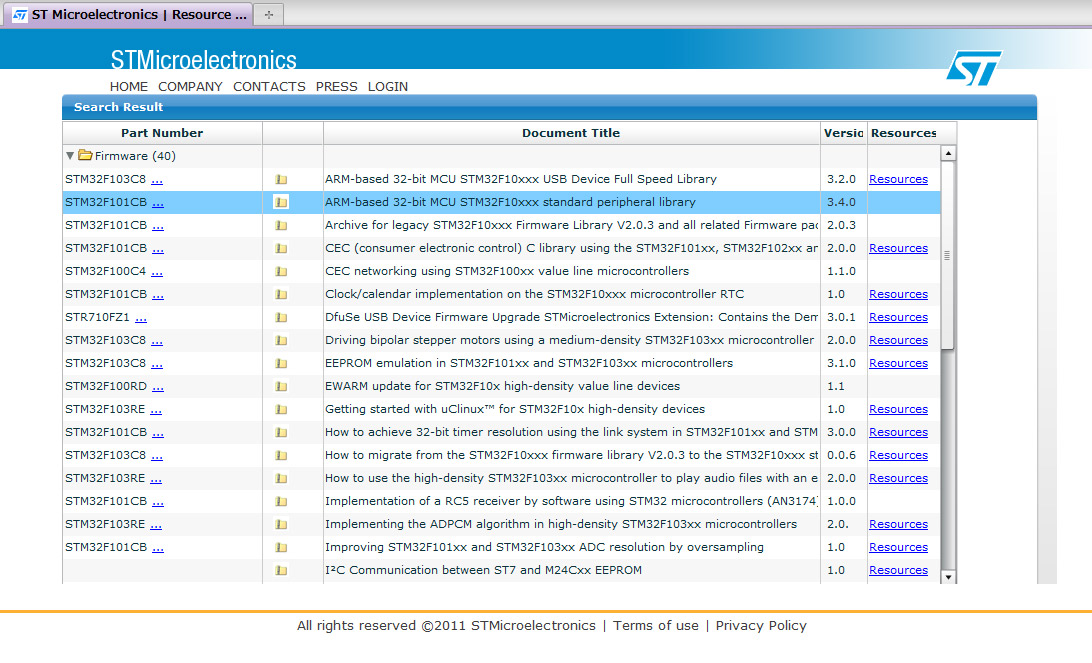
Task: Open document icon for RC5 receiver row
Action: pyautogui.click(x=281, y=501)
